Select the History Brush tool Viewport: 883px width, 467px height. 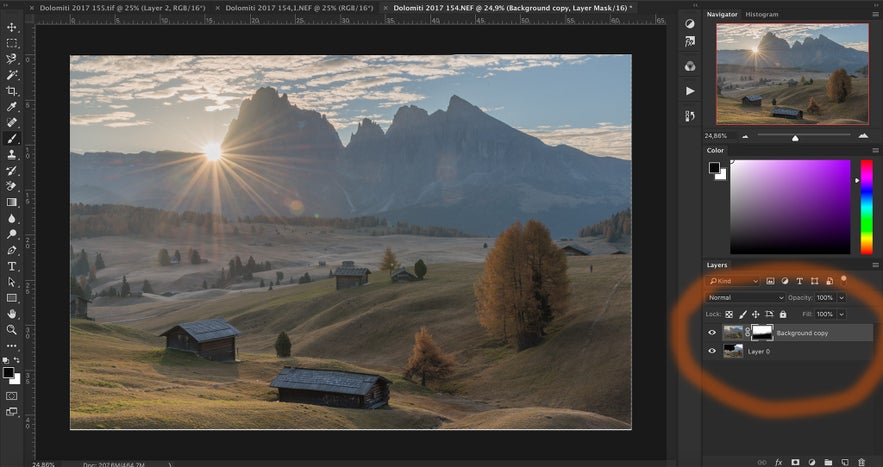[x=11, y=170]
